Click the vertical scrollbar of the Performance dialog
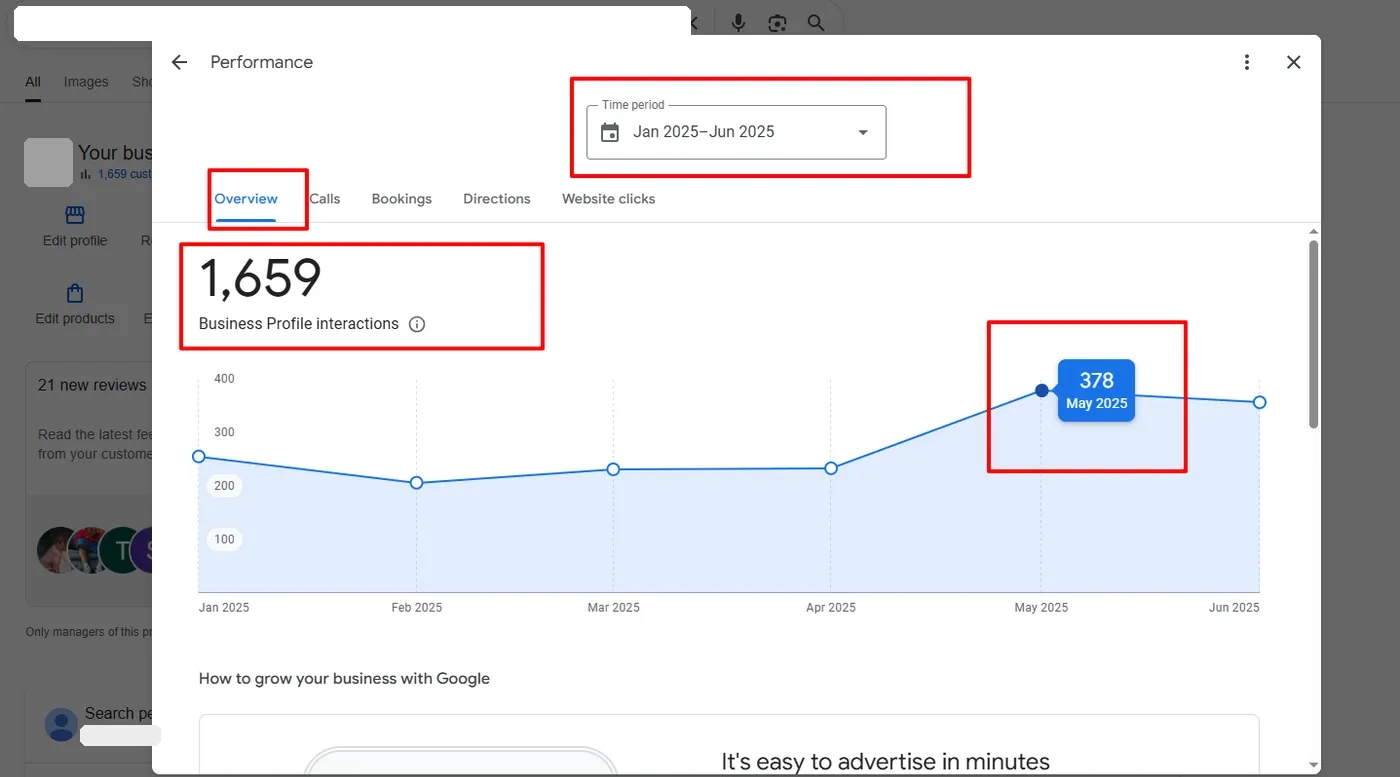Image resolution: width=1400 pixels, height=777 pixels. 1313,334
